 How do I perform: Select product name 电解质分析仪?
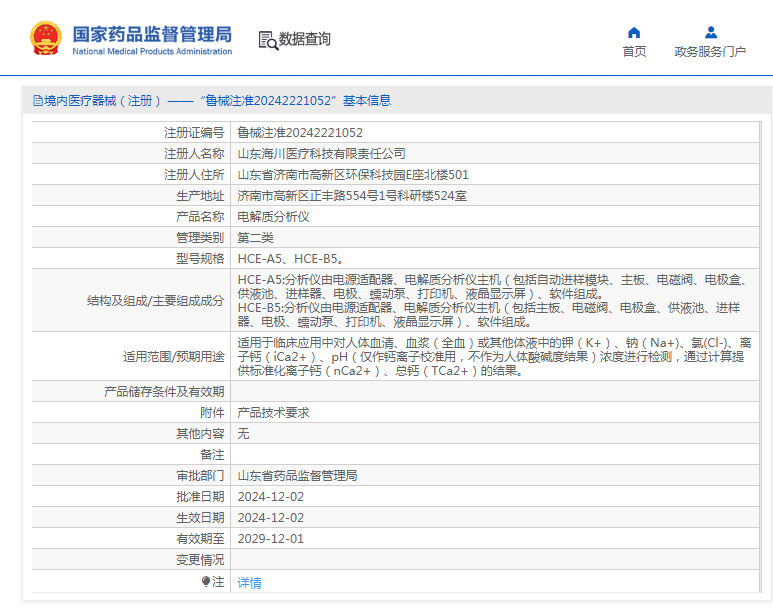point(273,217)
